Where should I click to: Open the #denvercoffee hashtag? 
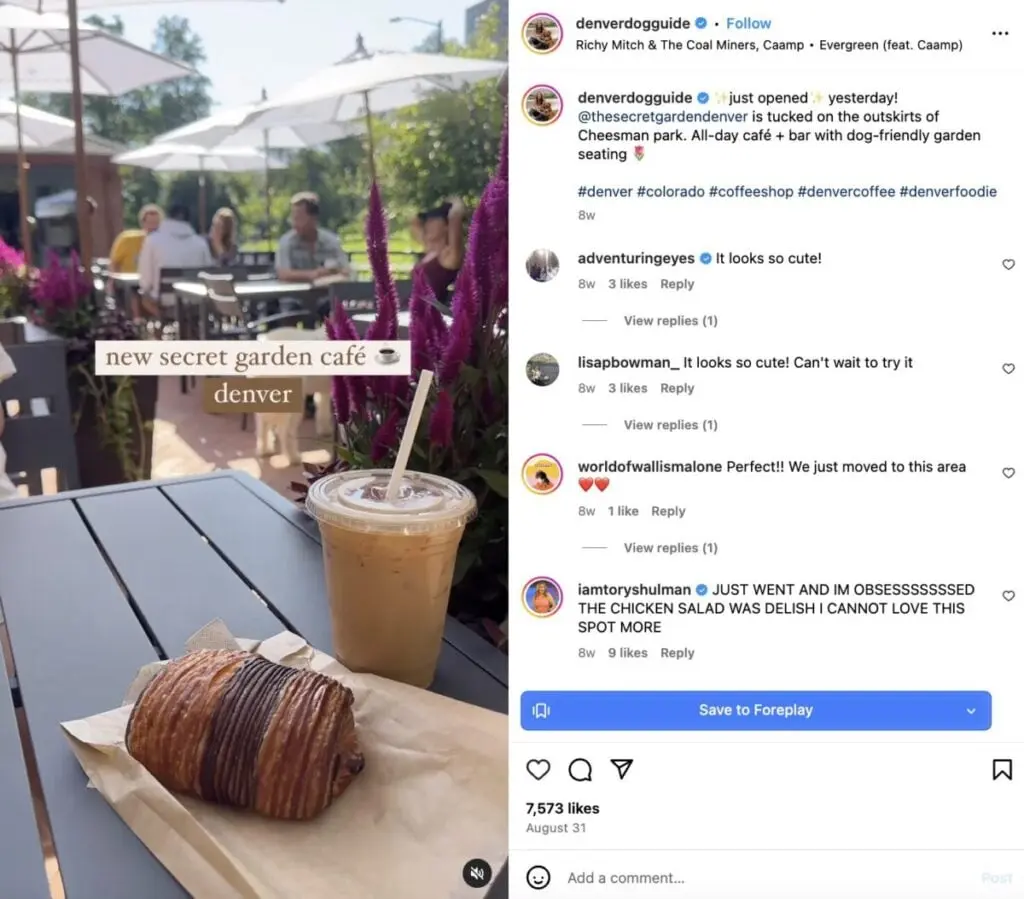coord(846,191)
